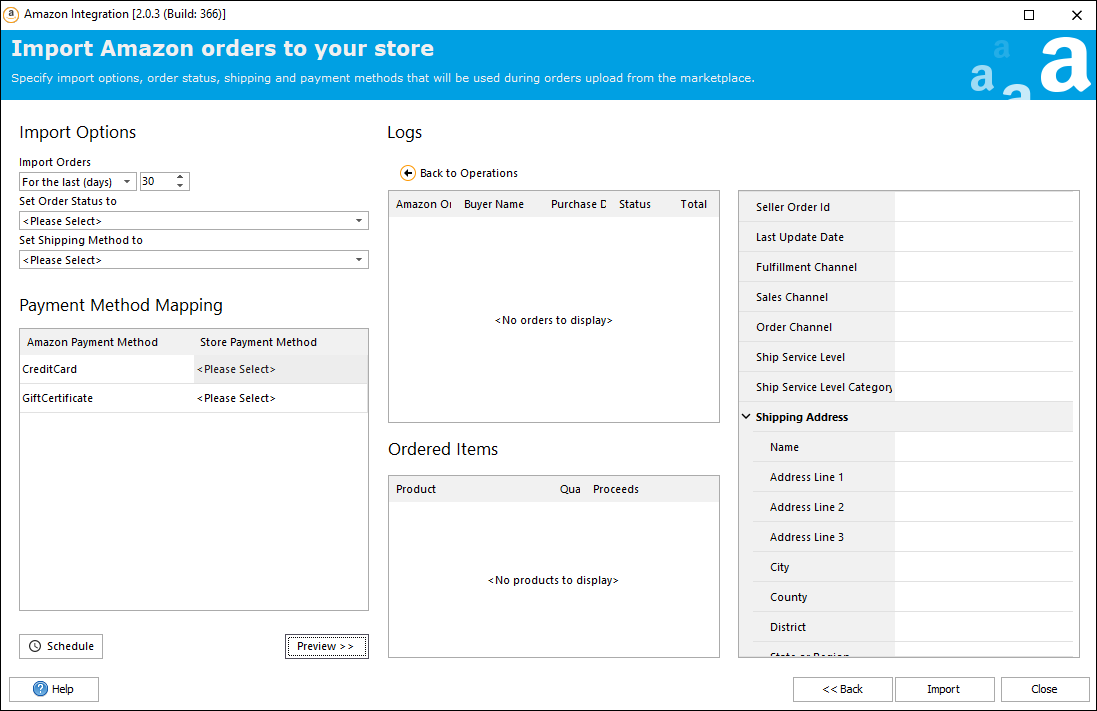Click the Address Line 3 row
The height and width of the screenshot is (711, 1097).
tap(913, 537)
